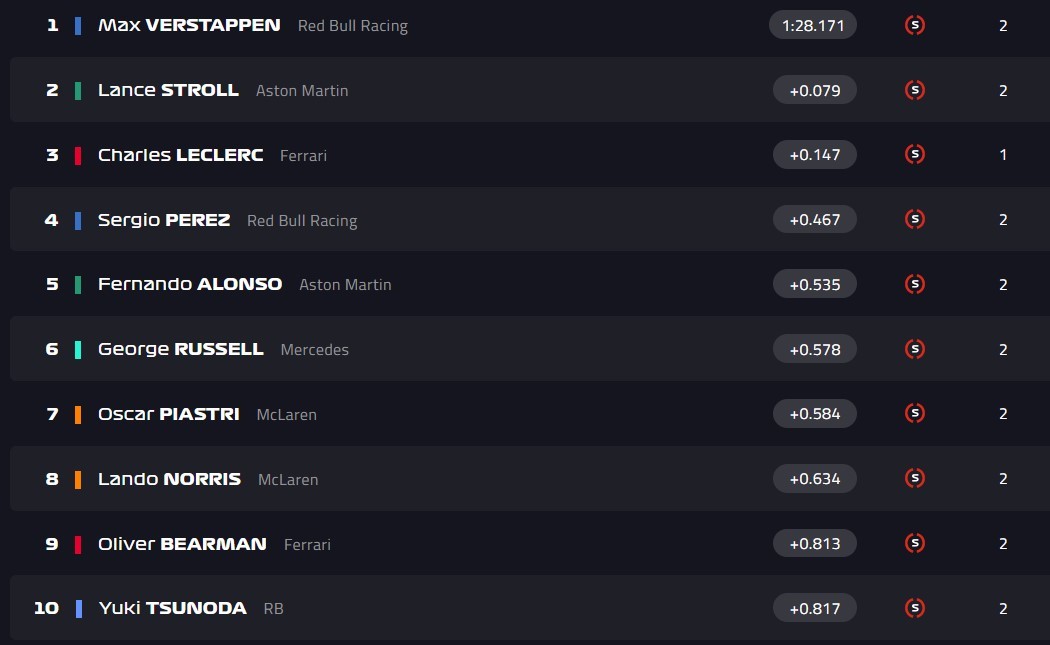Viewport: 1050px width, 645px height.
Task: Click soft tyre icon in Russell's row
Action: coord(914,349)
